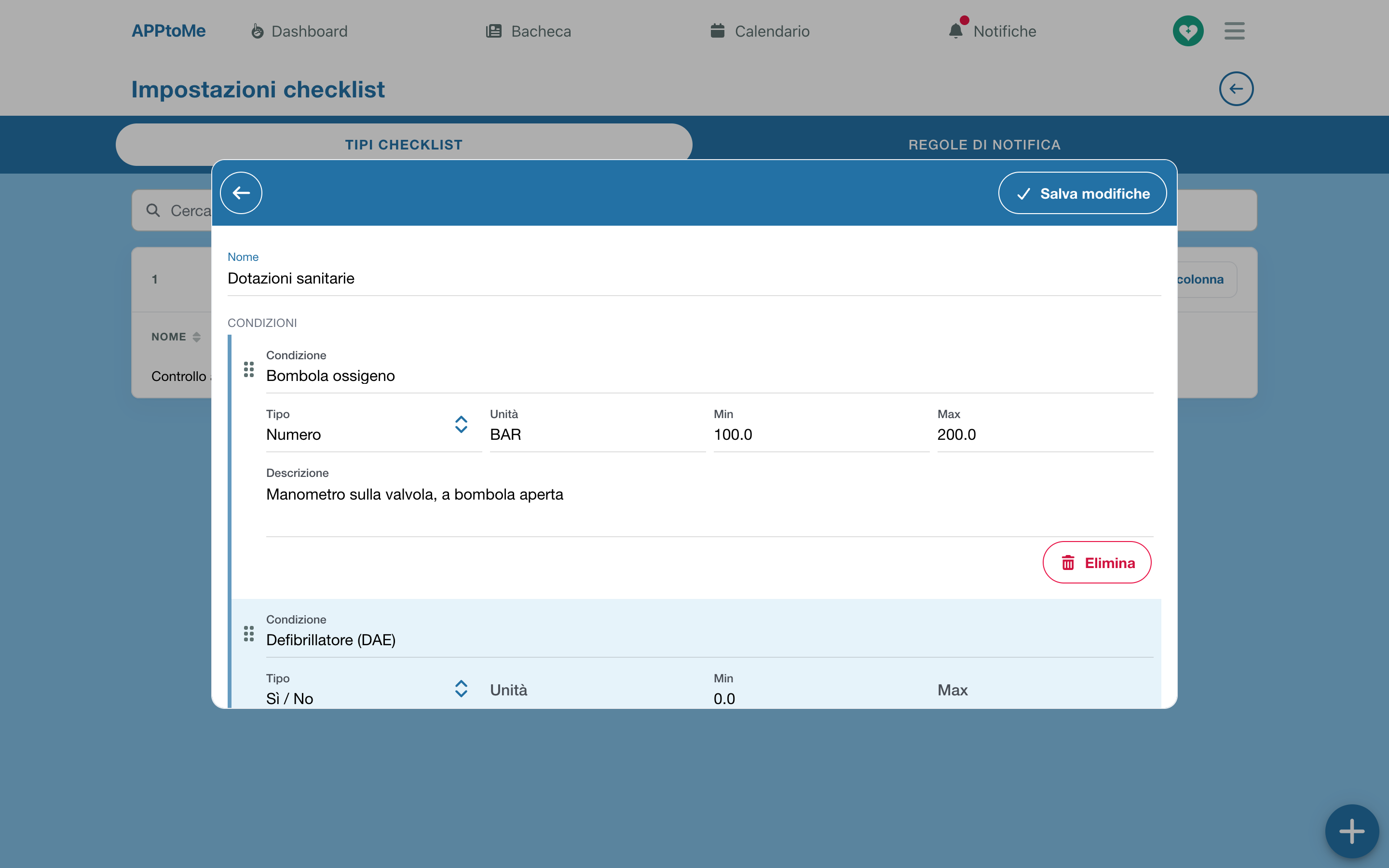
Task: Open Tipo dropdown showing Sì / No
Action: click(374, 689)
